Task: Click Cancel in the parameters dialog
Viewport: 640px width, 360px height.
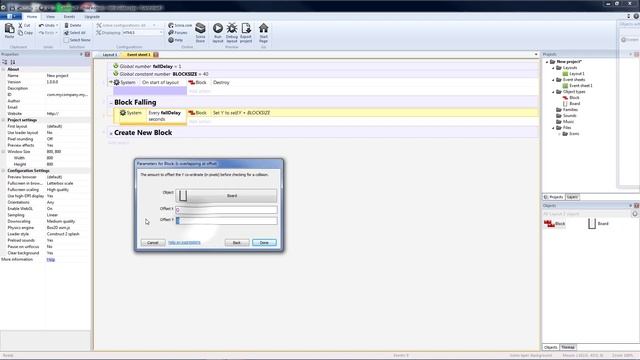Action: 153,242
